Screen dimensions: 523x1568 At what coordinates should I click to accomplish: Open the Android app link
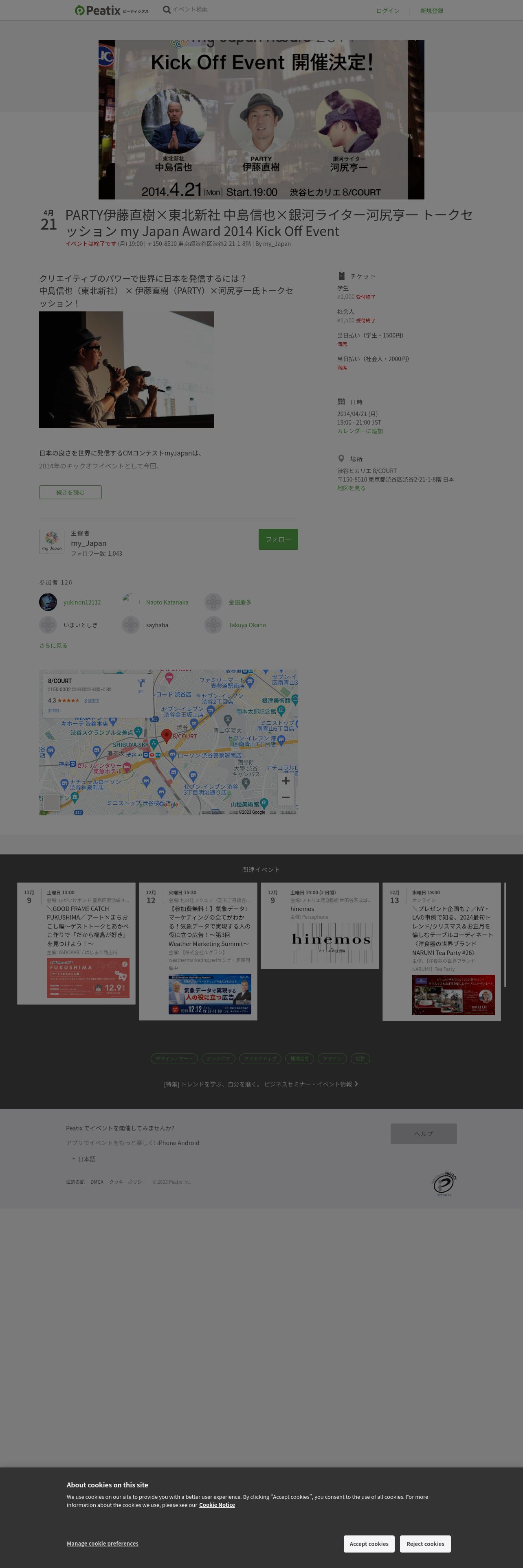[189, 1143]
